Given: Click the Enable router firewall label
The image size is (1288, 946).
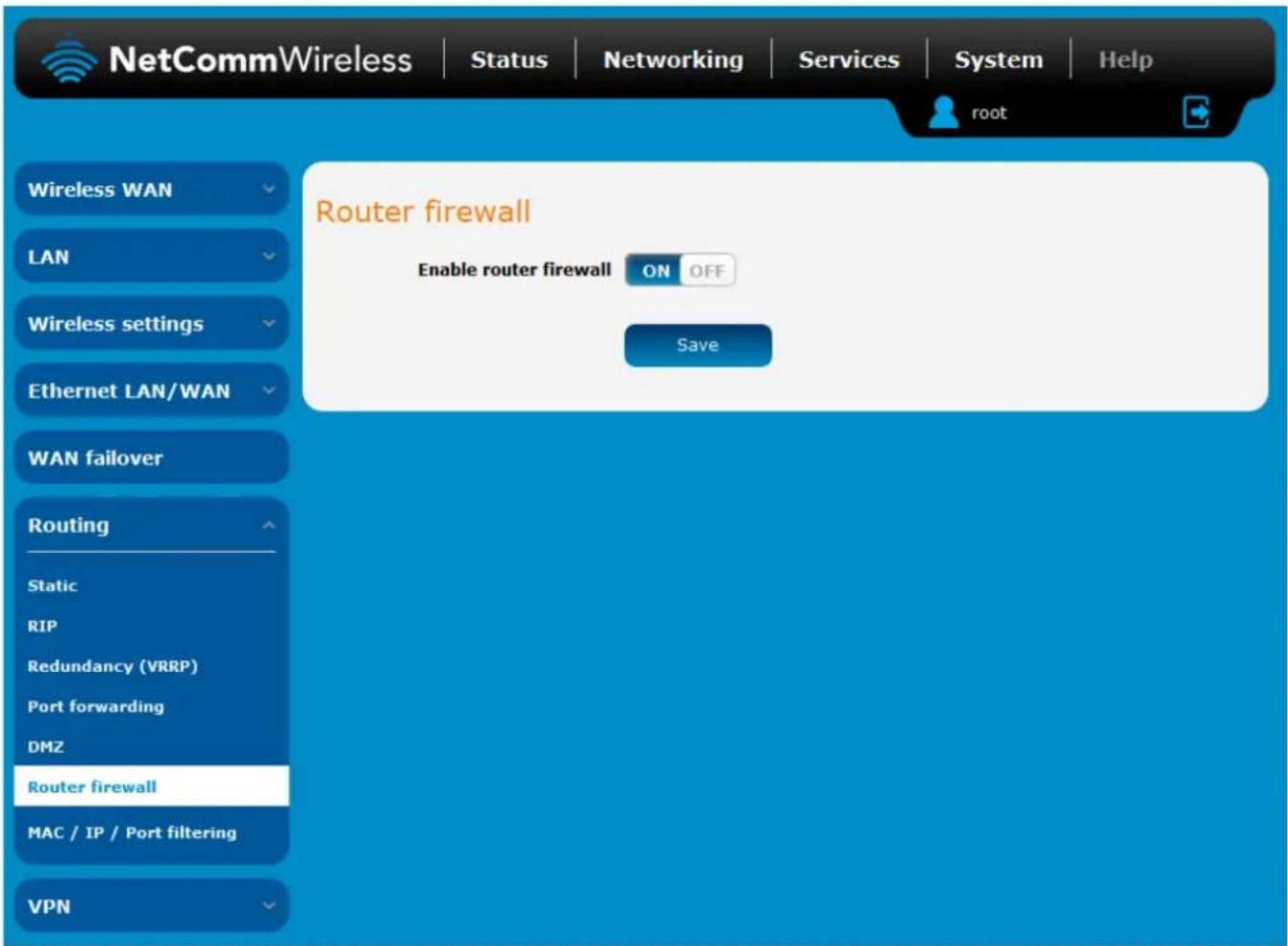Looking at the screenshot, I should pyautogui.click(x=514, y=270).
